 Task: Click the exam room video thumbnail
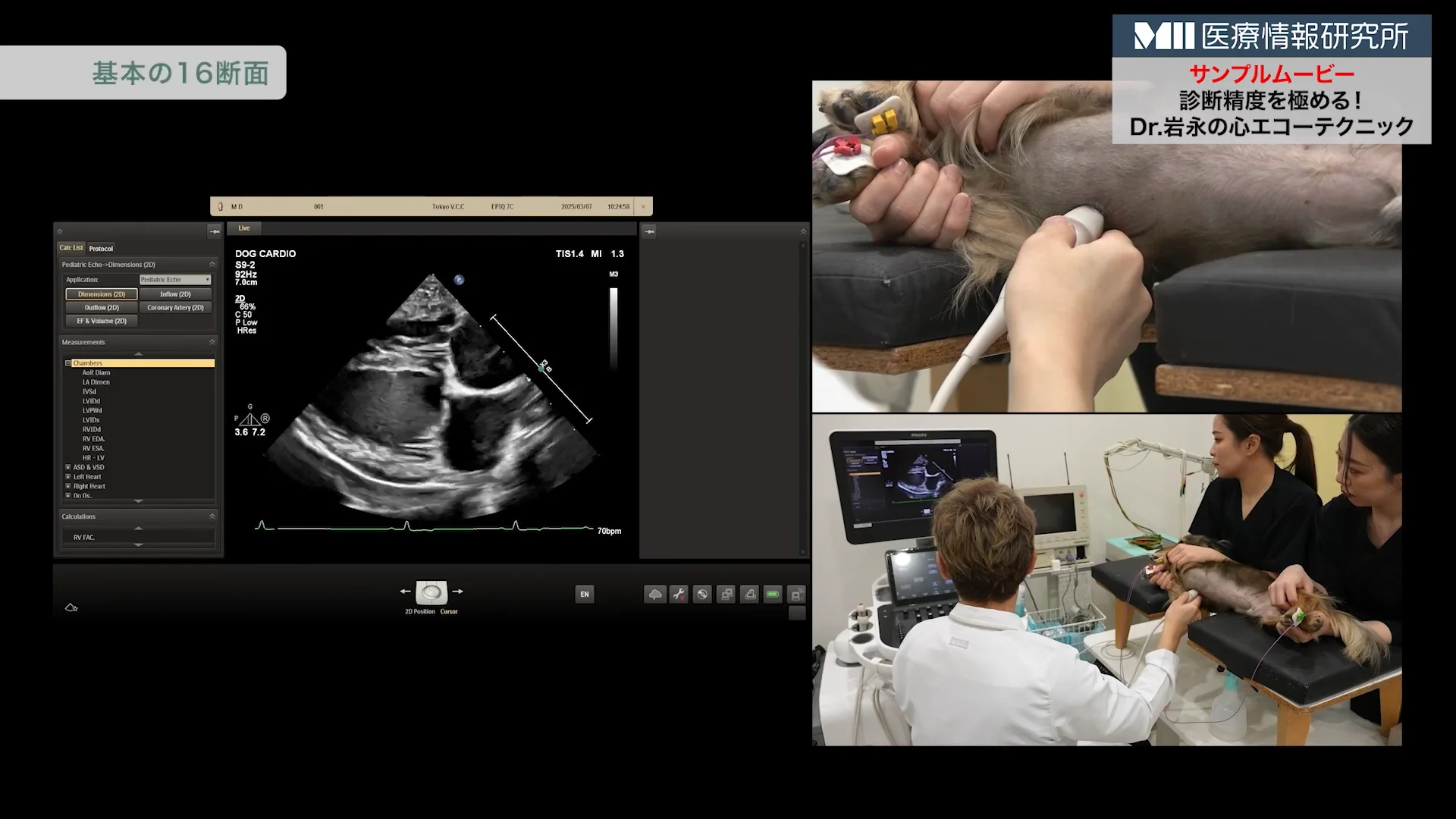point(1106,580)
